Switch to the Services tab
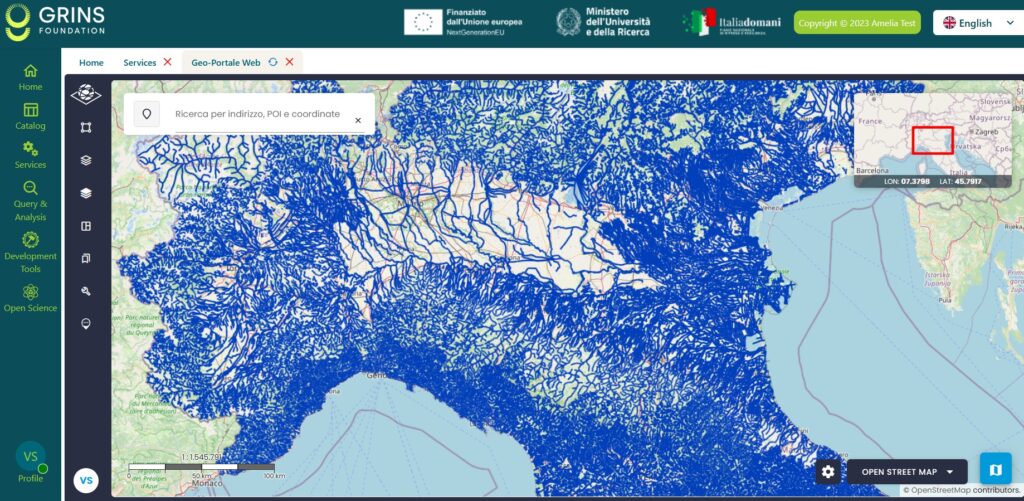 click(139, 62)
